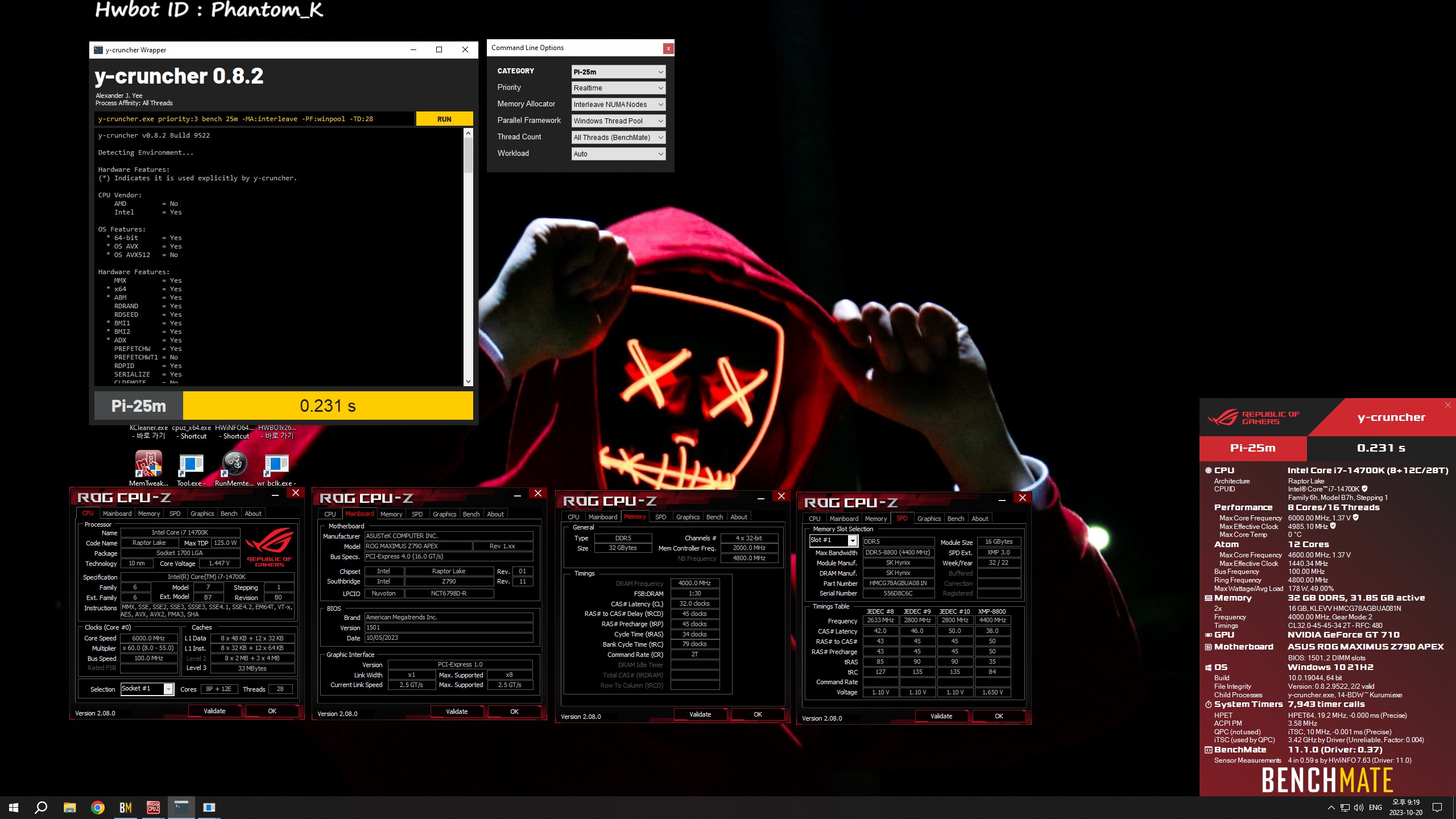Expand the Socket #1 selection dropdown

point(168,689)
